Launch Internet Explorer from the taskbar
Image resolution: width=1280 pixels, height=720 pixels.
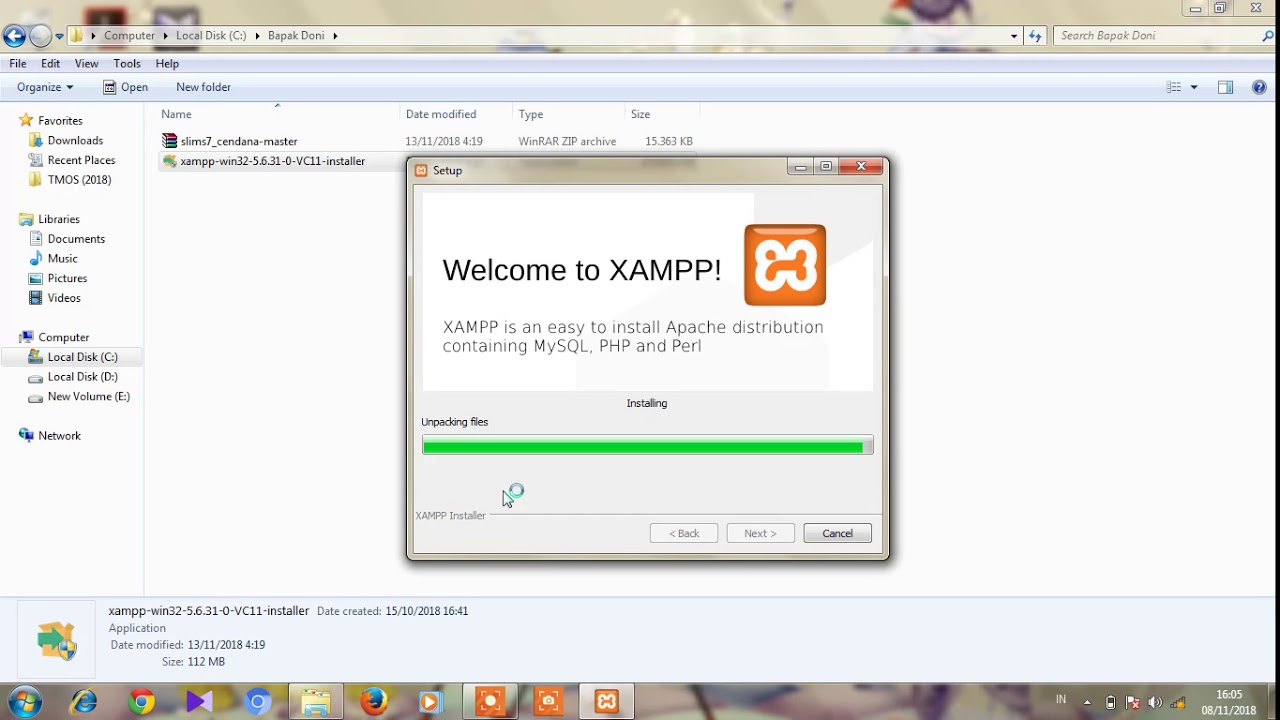(x=84, y=702)
